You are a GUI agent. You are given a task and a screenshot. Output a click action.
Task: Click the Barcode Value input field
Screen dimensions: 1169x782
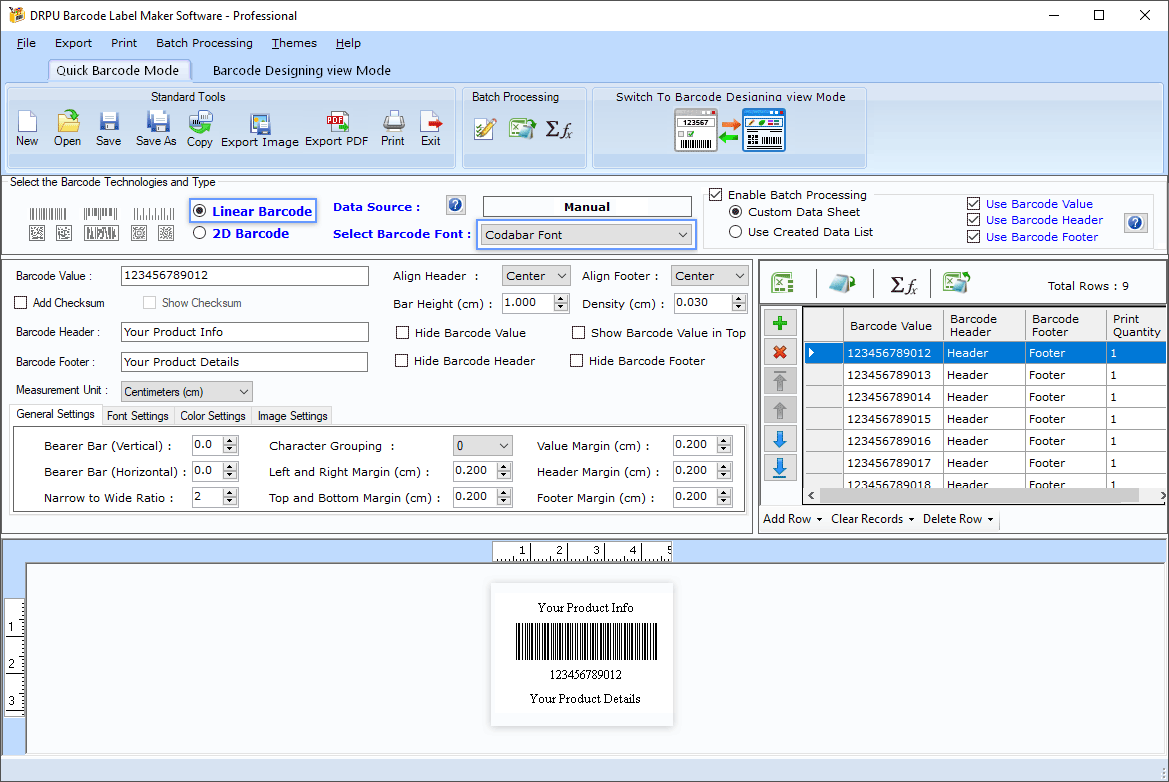[245, 276]
